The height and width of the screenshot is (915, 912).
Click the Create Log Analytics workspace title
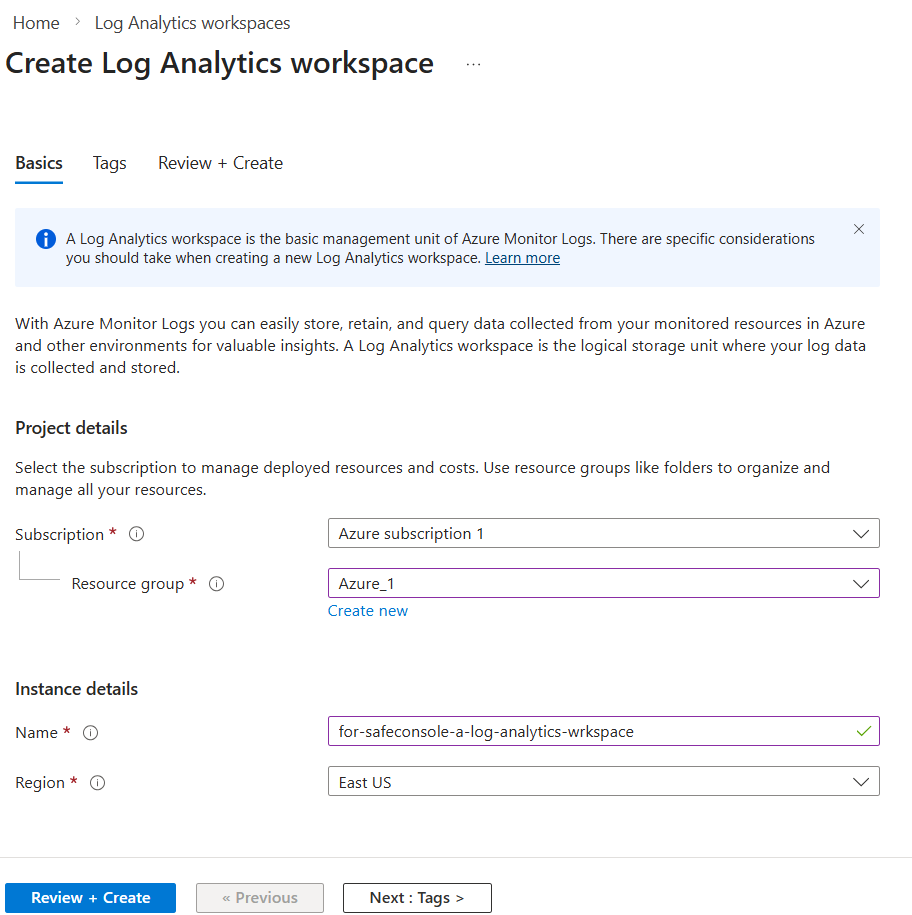point(219,64)
